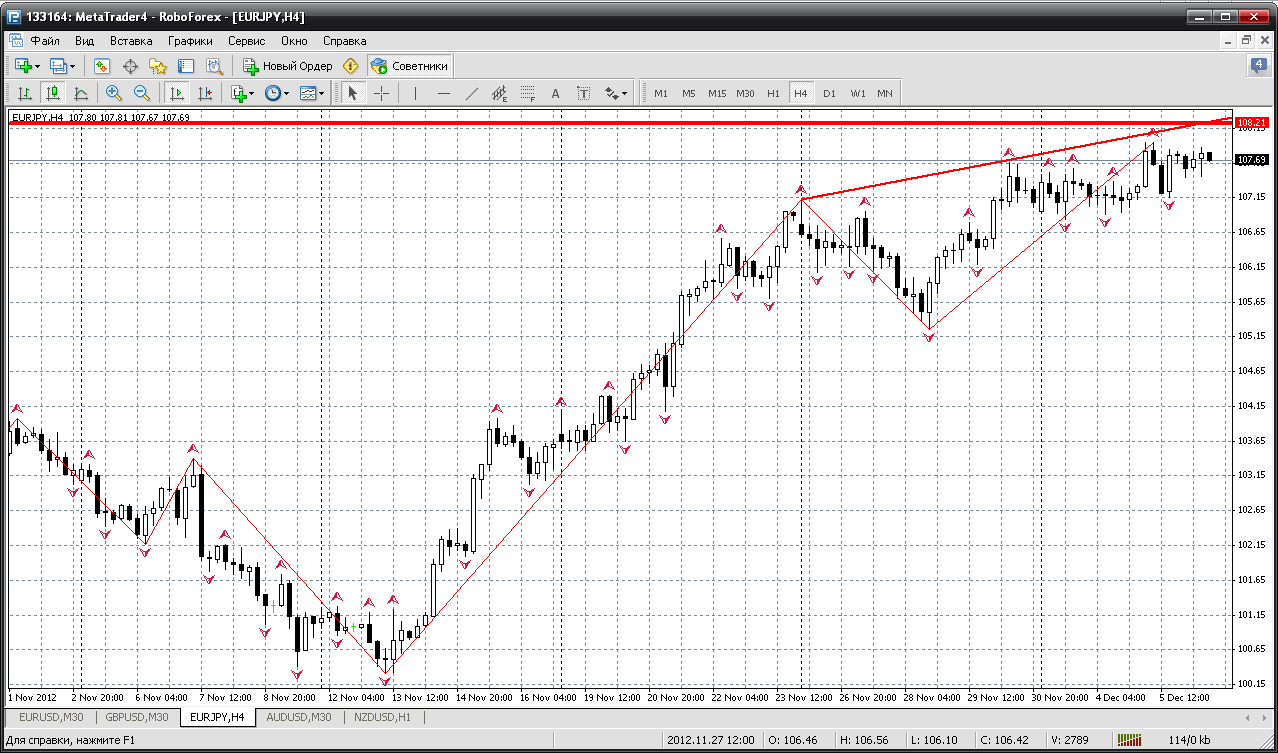The image size is (1278, 753).
Task: Expand the New Chart dropdown arrow
Action: click(x=37, y=66)
